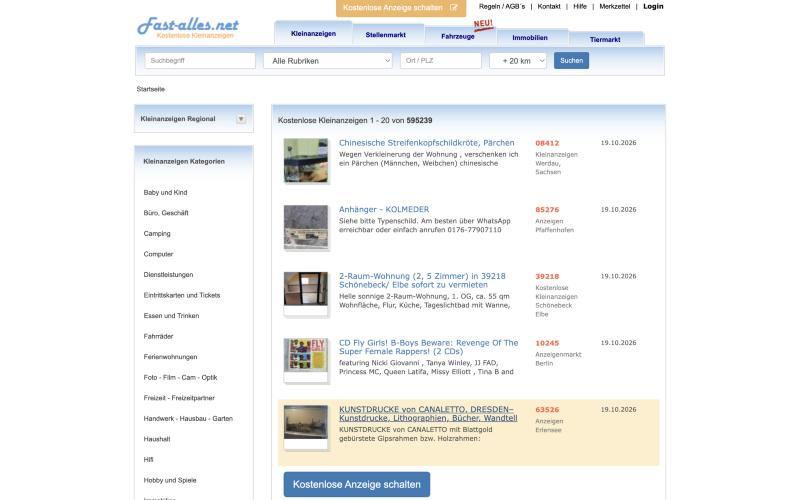Open the Alle Rubriken dropdown
Screen dimensions: 800x500
(x=328, y=61)
